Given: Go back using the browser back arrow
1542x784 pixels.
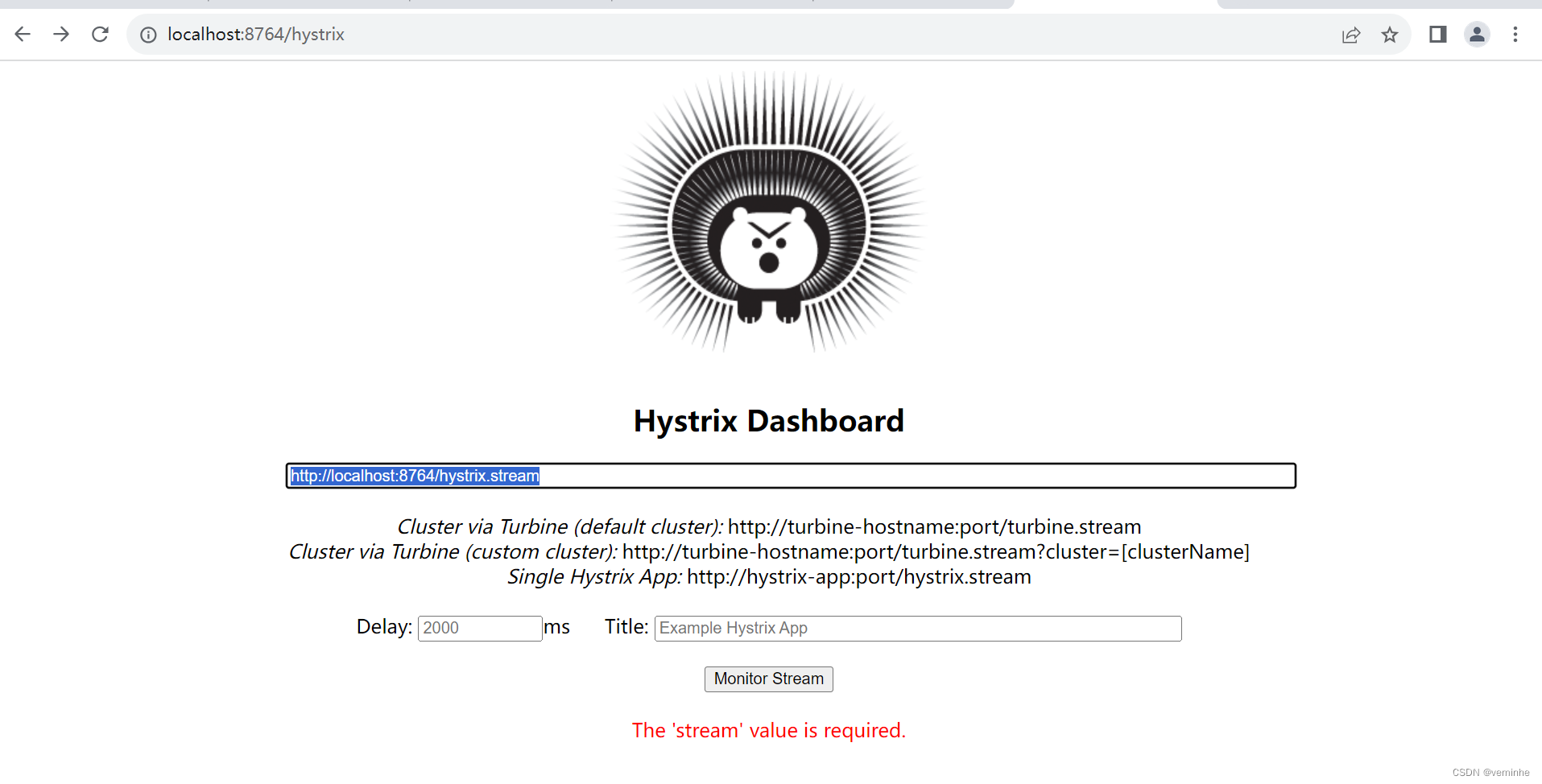Looking at the screenshot, I should [x=23, y=34].
